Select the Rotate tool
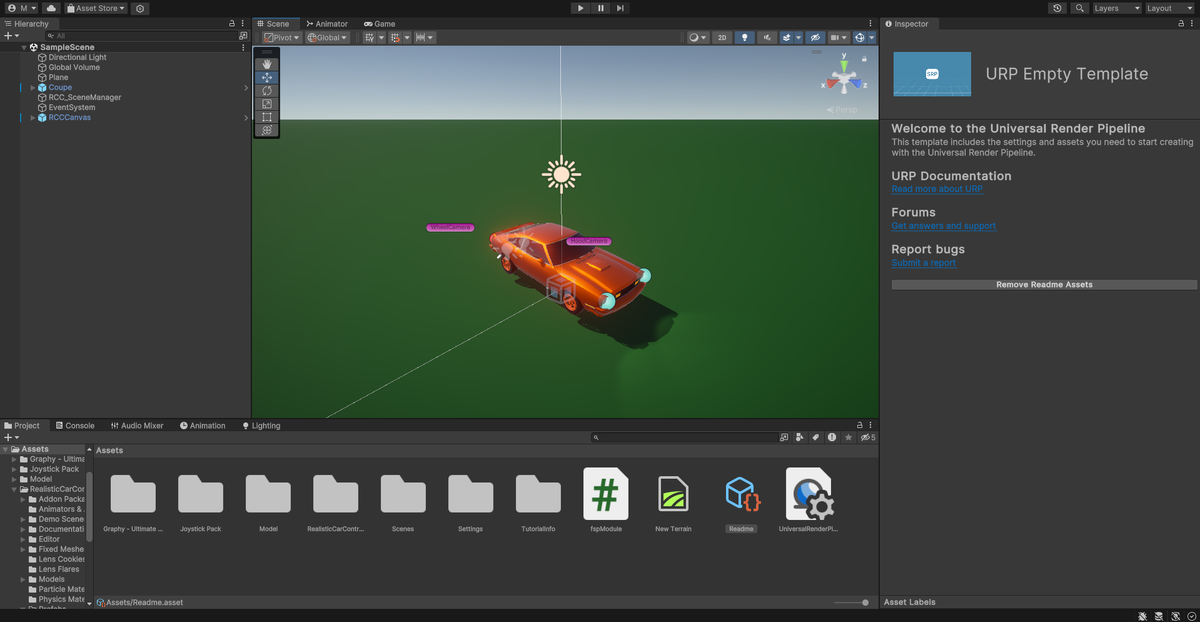The image size is (1200, 622). (267, 91)
